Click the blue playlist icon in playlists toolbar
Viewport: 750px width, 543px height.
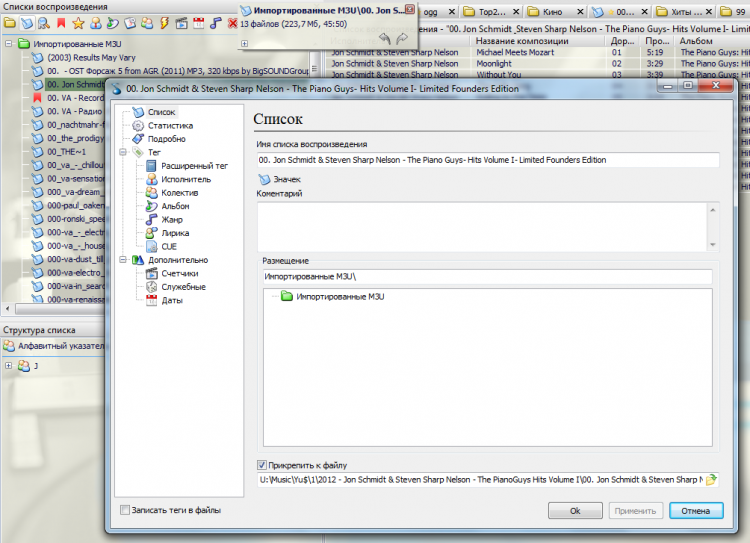(x=27, y=22)
